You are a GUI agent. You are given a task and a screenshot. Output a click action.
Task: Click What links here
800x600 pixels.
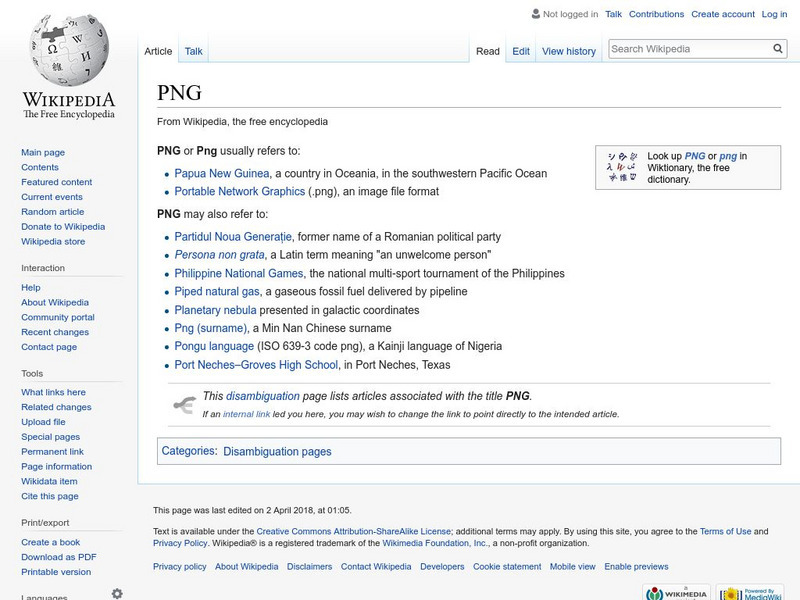[53, 392]
